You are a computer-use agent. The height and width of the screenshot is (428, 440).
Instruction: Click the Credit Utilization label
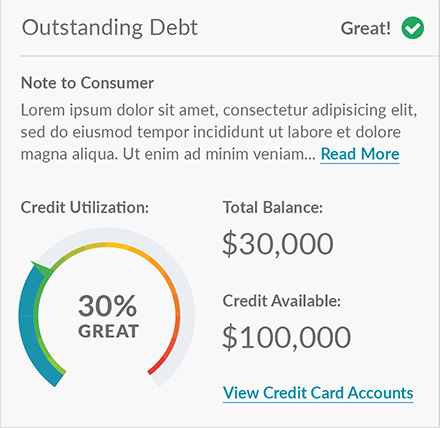(x=85, y=207)
